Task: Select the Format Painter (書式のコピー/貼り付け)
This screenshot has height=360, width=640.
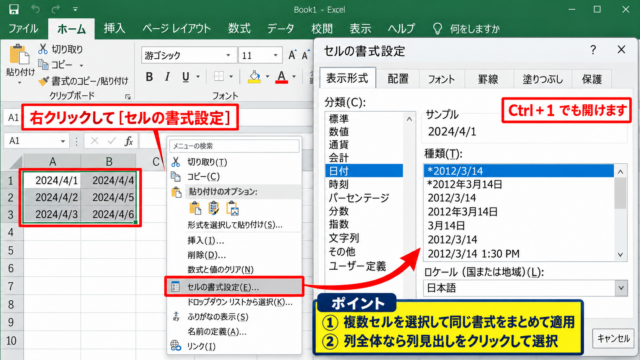Action: pos(84,81)
